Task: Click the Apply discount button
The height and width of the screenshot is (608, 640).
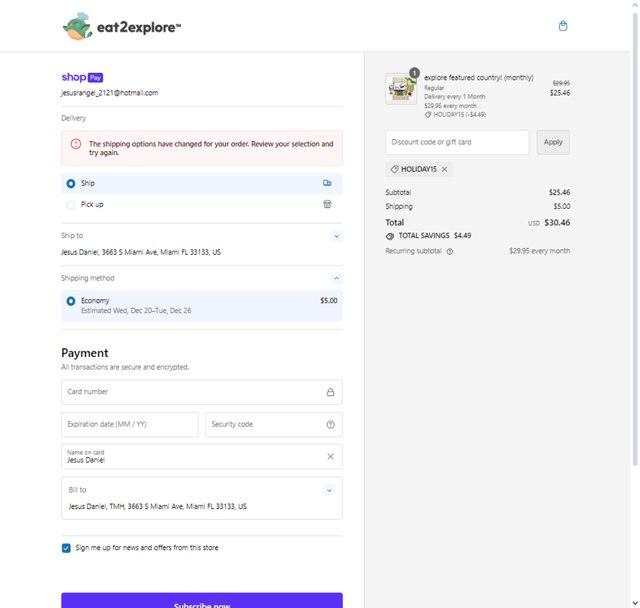Action: tap(553, 142)
